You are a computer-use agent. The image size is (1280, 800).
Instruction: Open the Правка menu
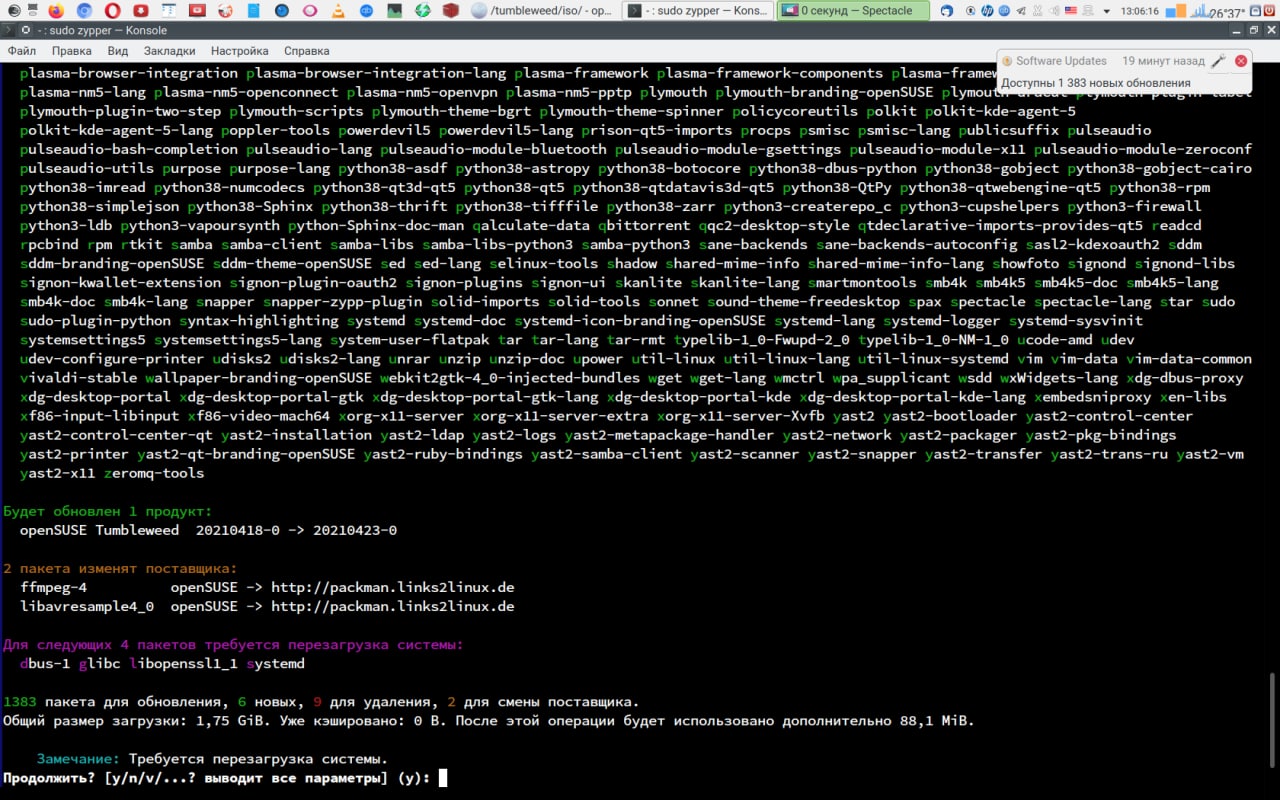point(72,50)
